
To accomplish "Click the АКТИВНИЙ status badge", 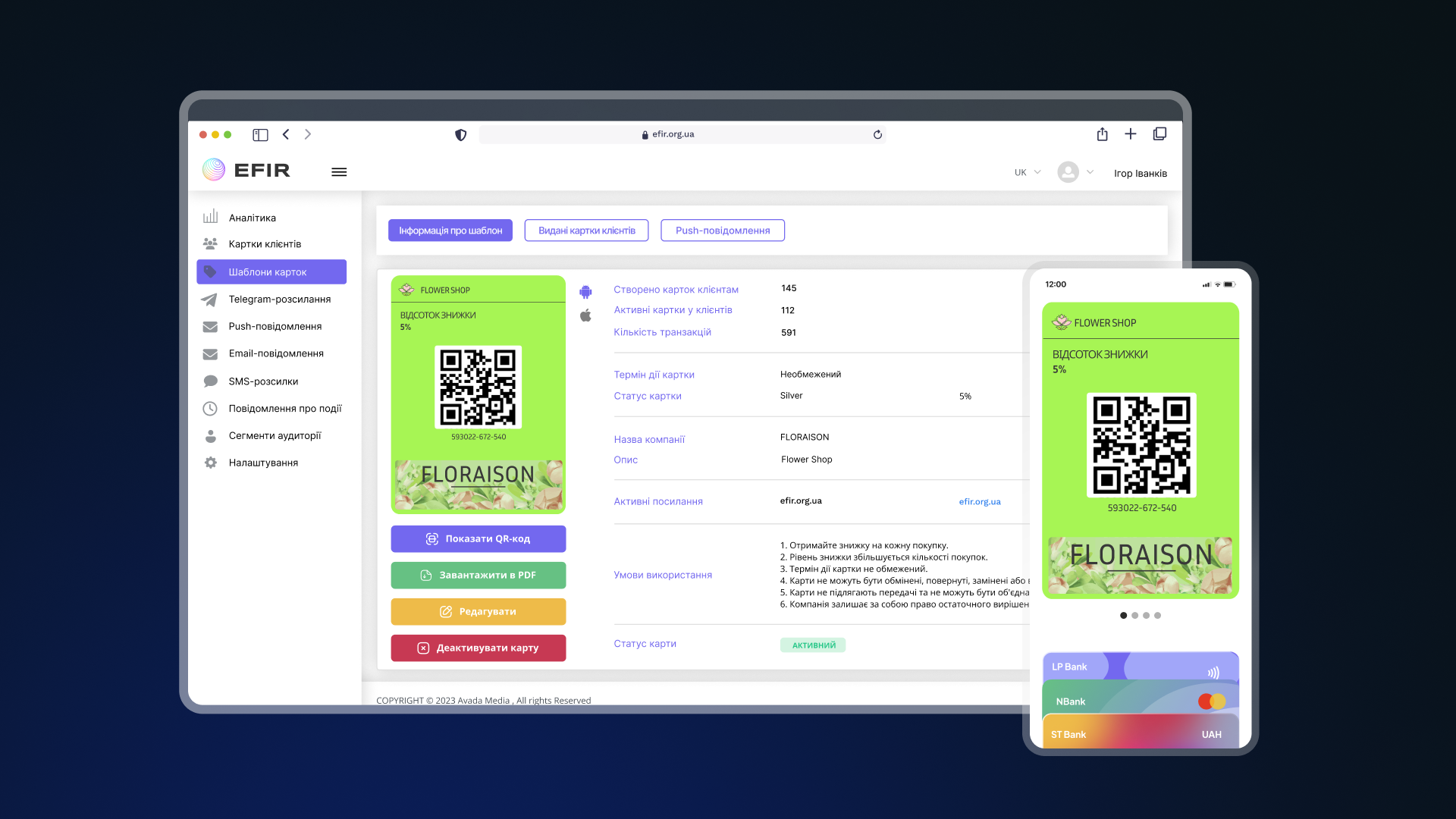I will point(813,645).
